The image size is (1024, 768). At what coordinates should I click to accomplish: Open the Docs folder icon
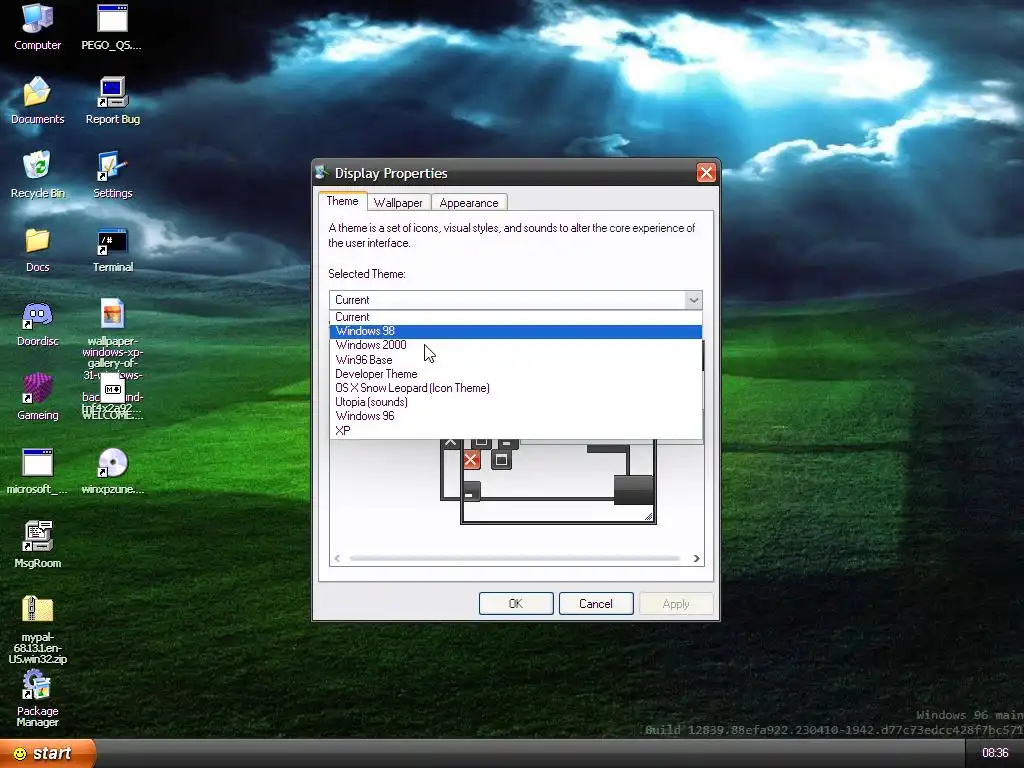coord(37,249)
